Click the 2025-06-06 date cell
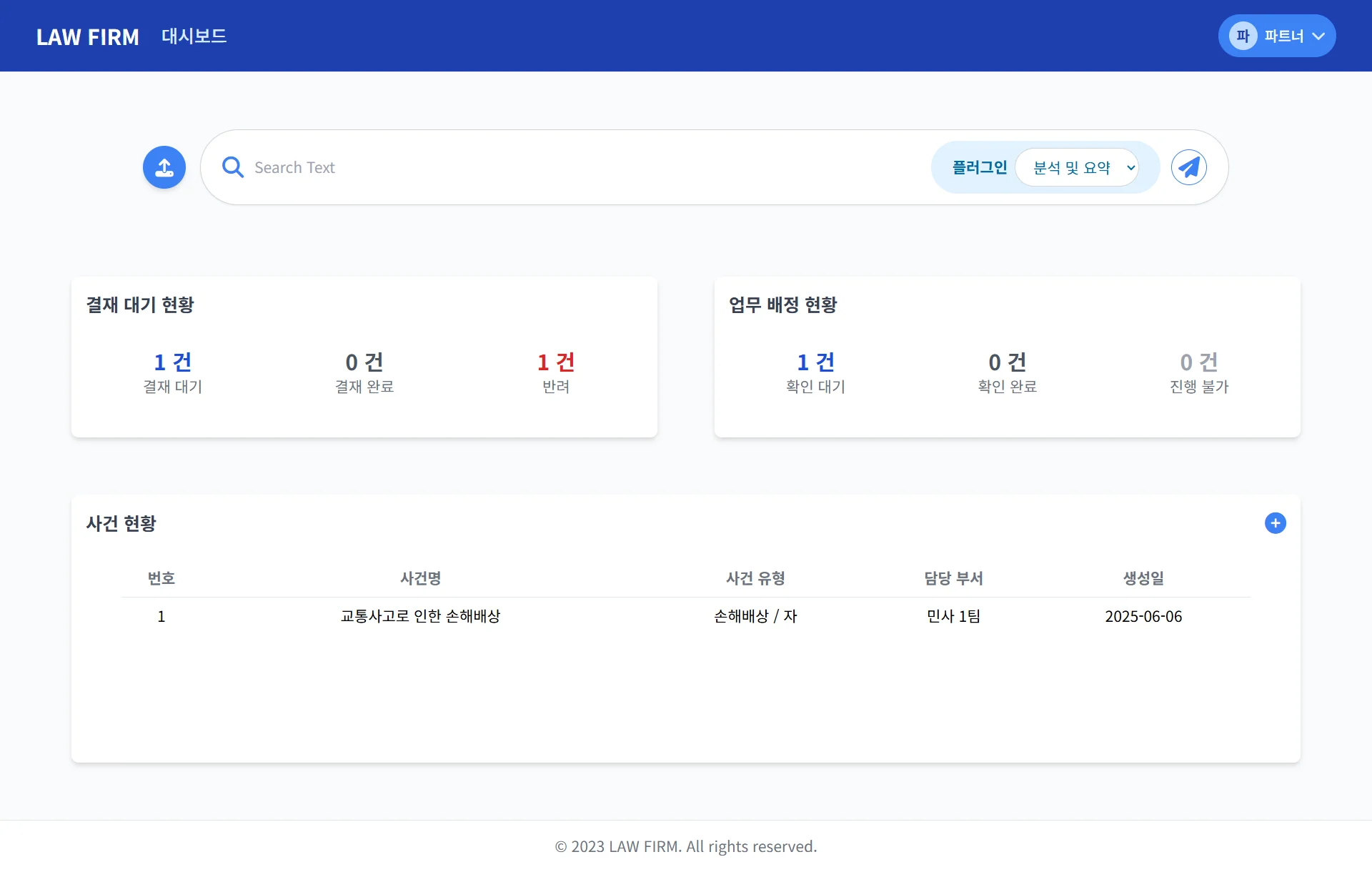The image size is (1372, 872). click(x=1143, y=616)
